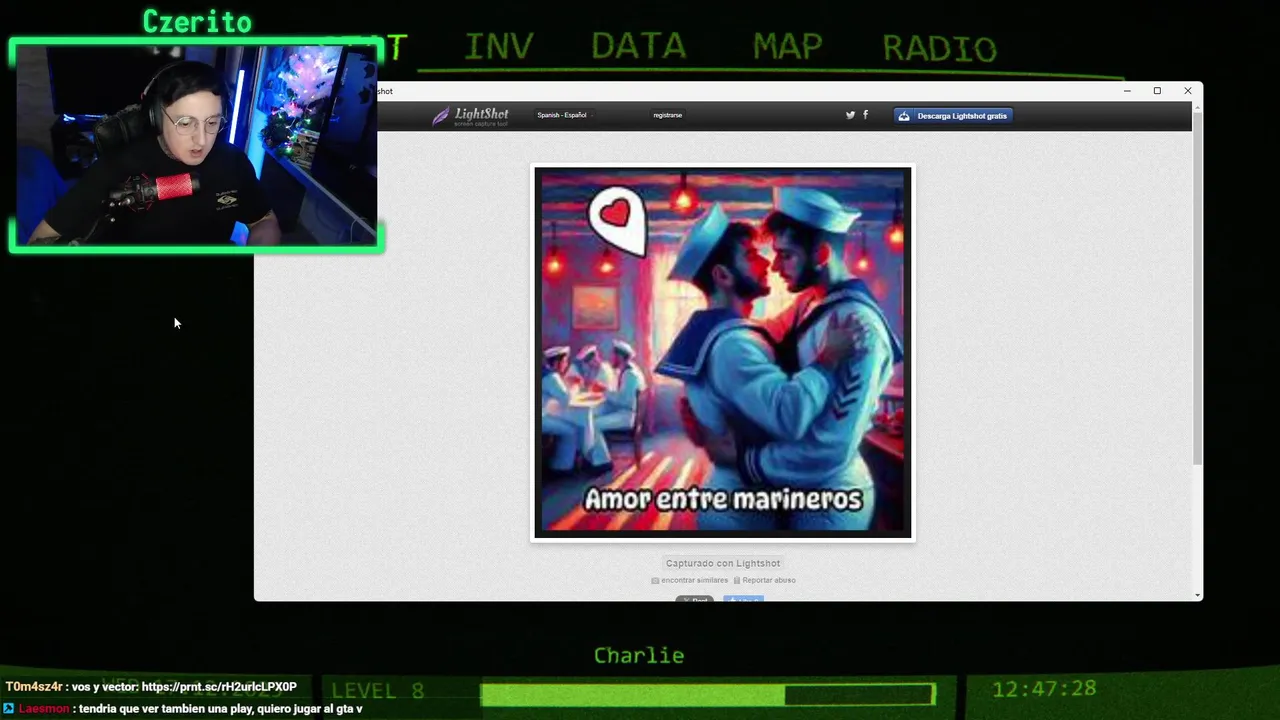
Task: Click the Laesmon chat username
Action: 44,709
